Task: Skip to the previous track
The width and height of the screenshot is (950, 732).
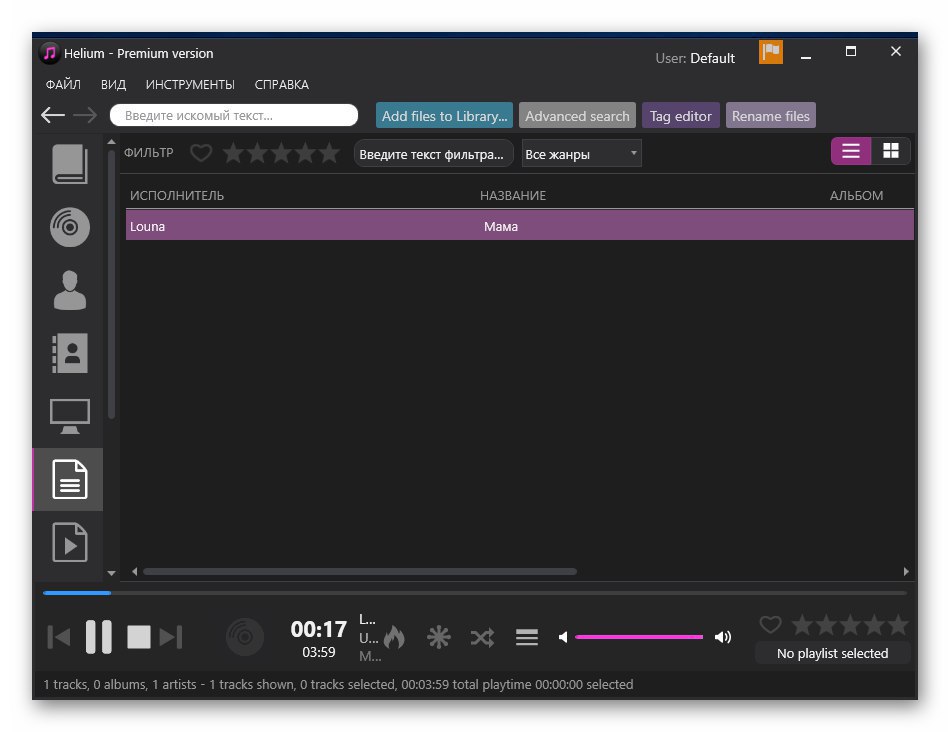Action: click(x=59, y=637)
